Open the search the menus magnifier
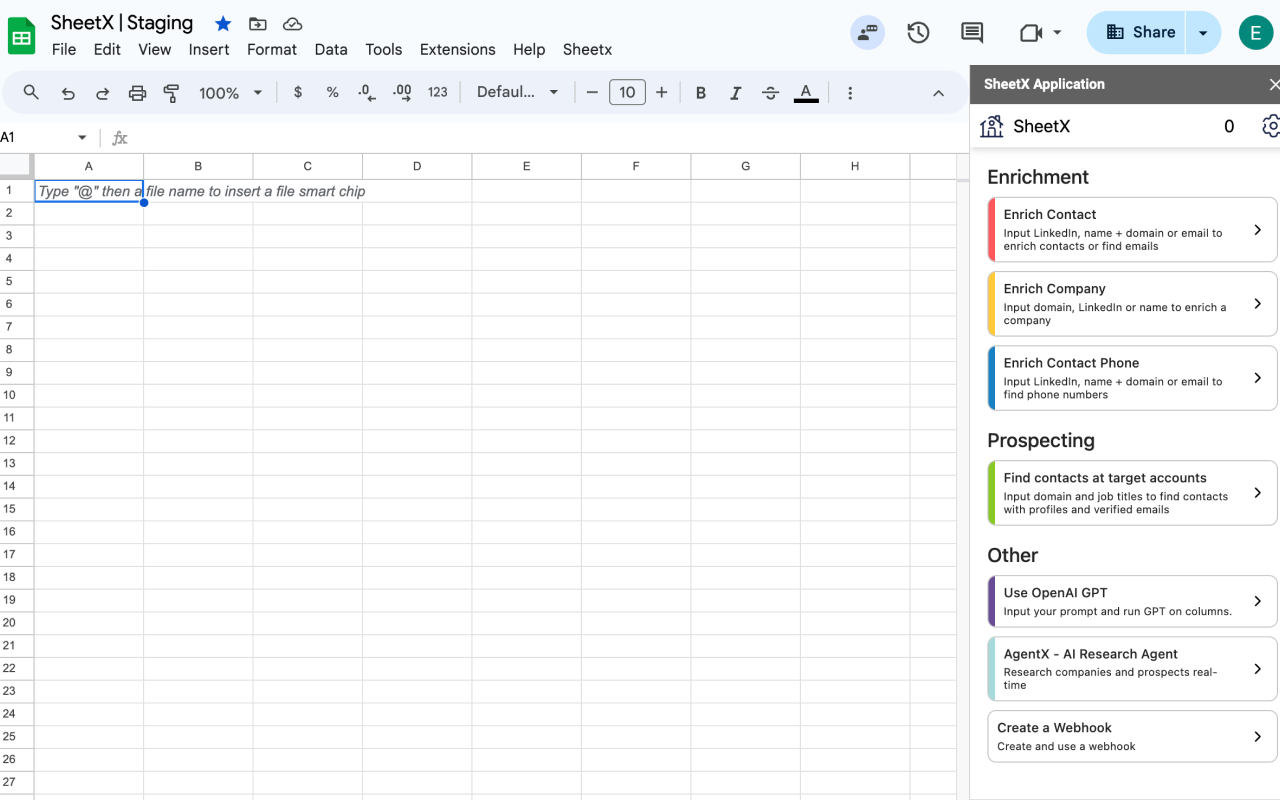 point(31,92)
